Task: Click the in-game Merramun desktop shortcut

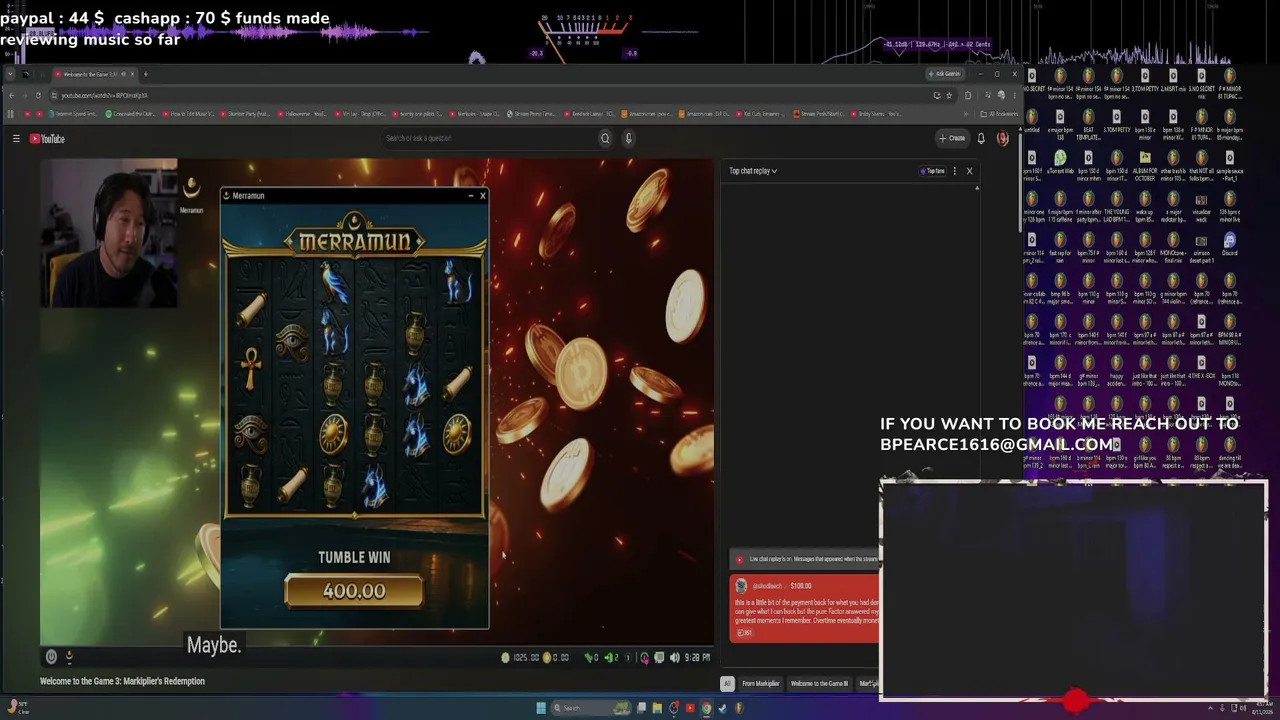Action: point(191,193)
